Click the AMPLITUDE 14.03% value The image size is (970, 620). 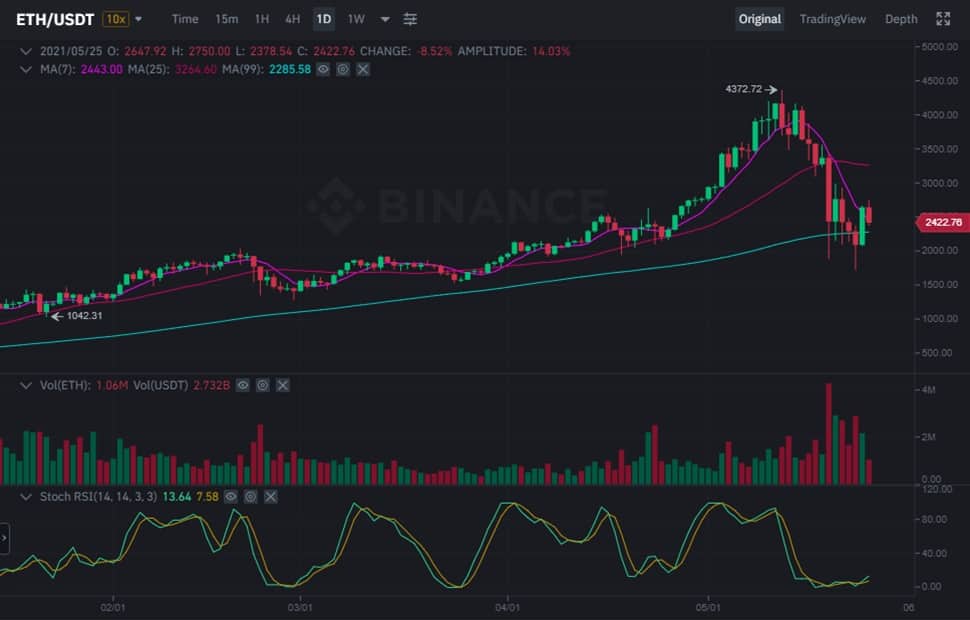coord(551,51)
